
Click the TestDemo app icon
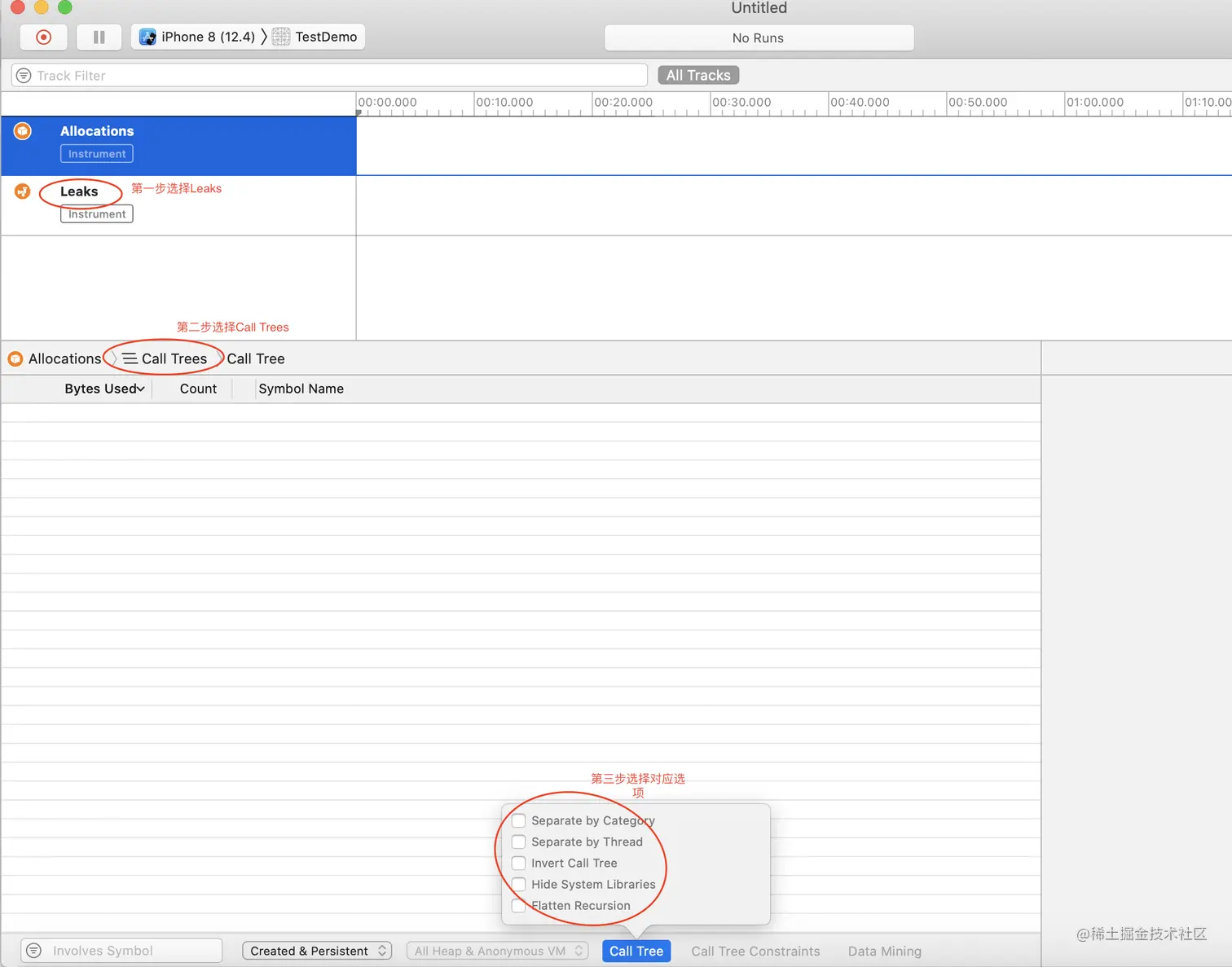point(281,37)
